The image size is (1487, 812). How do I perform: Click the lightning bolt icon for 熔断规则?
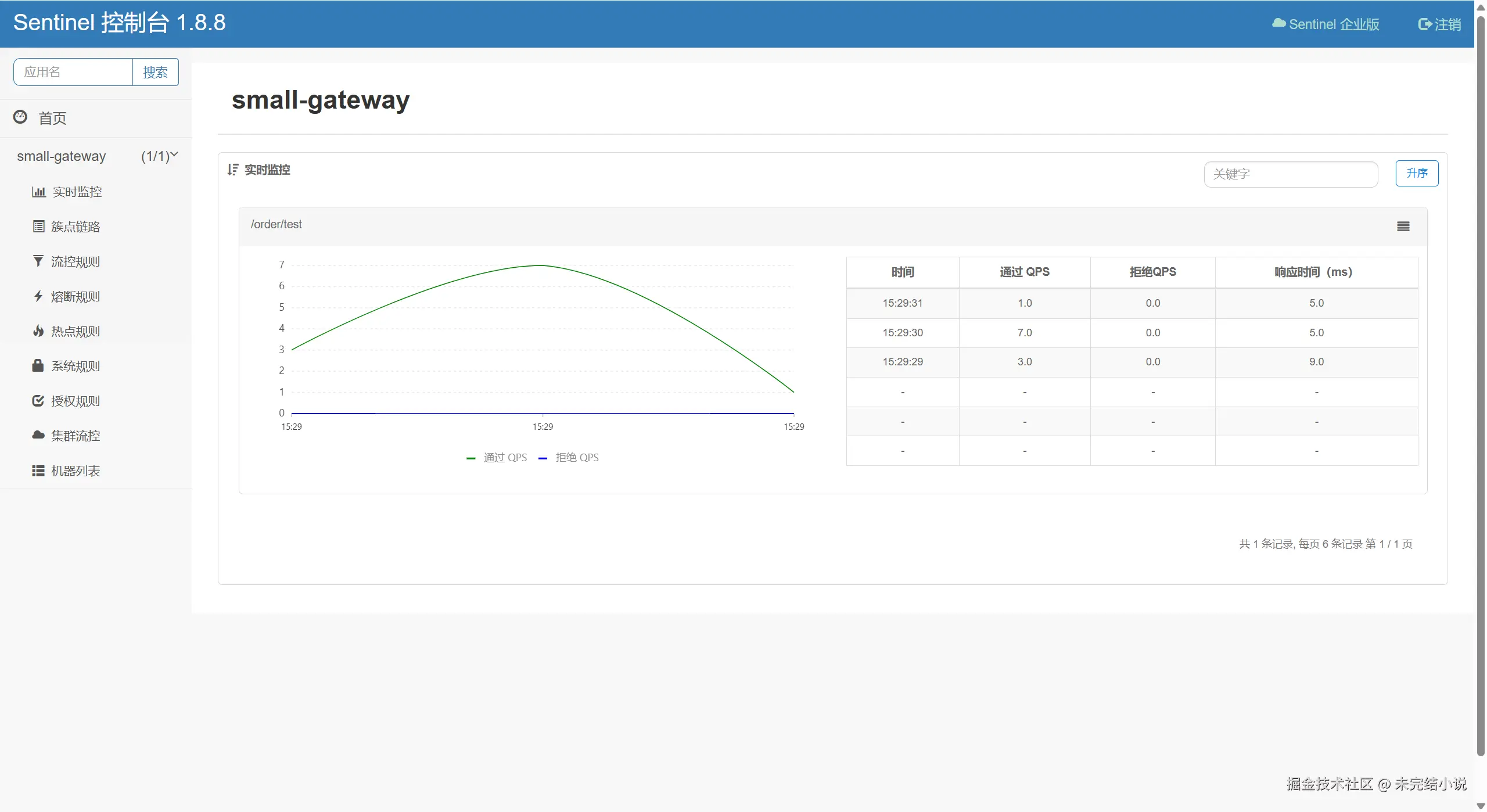[38, 296]
